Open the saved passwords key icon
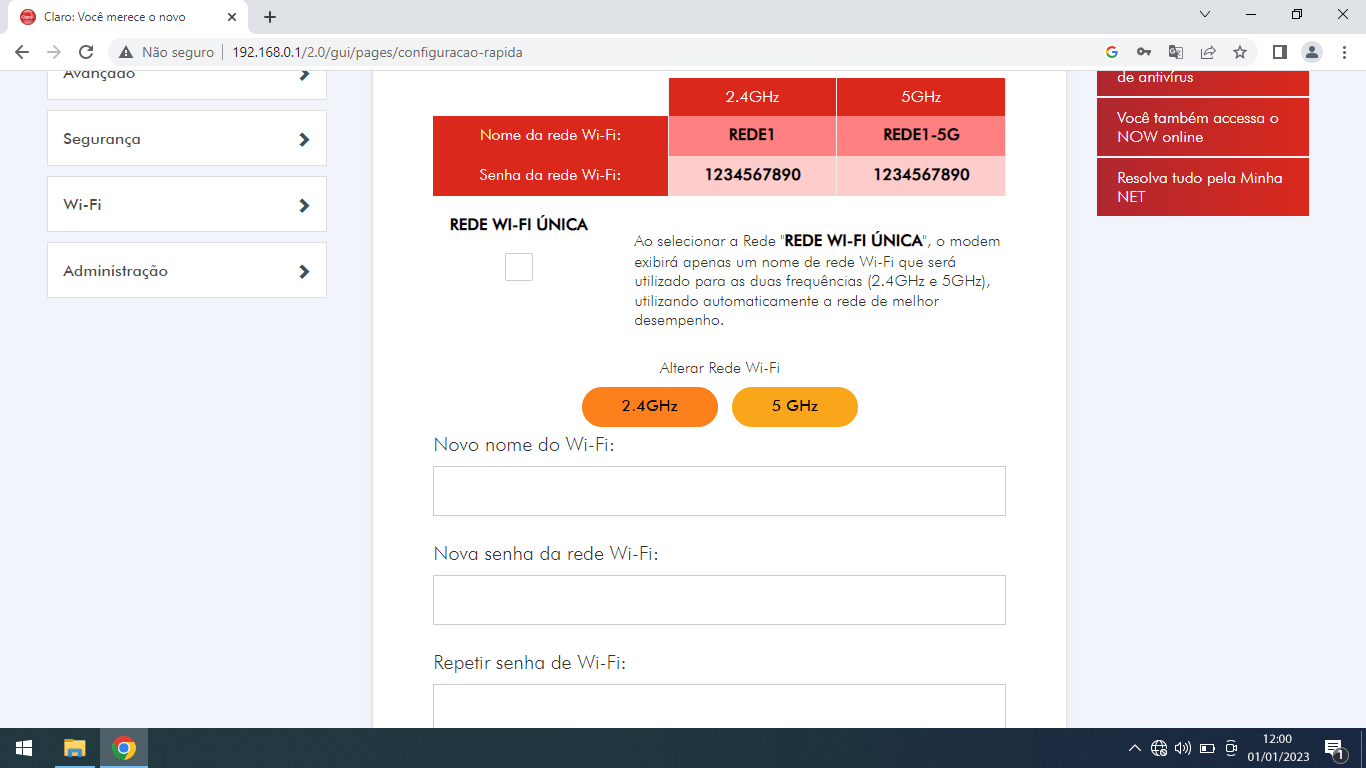Screen dimensions: 1366x768 (1144, 52)
